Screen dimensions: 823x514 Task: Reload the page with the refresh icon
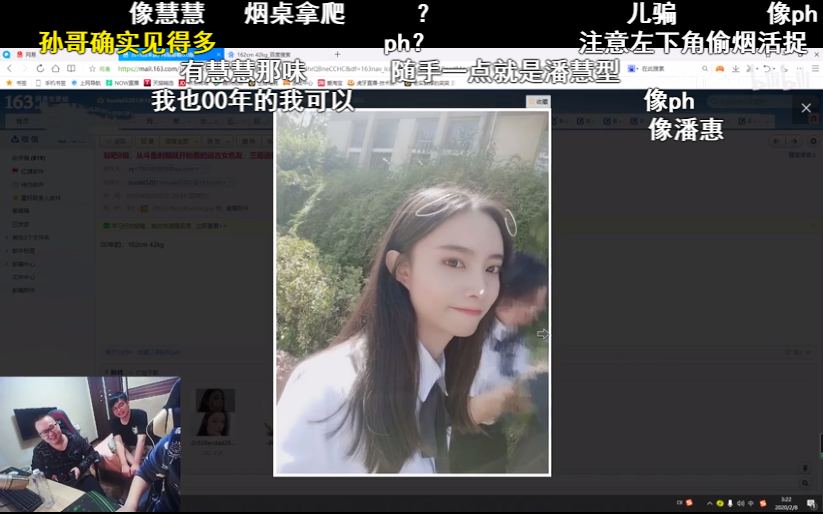pyautogui.click(x=40, y=68)
